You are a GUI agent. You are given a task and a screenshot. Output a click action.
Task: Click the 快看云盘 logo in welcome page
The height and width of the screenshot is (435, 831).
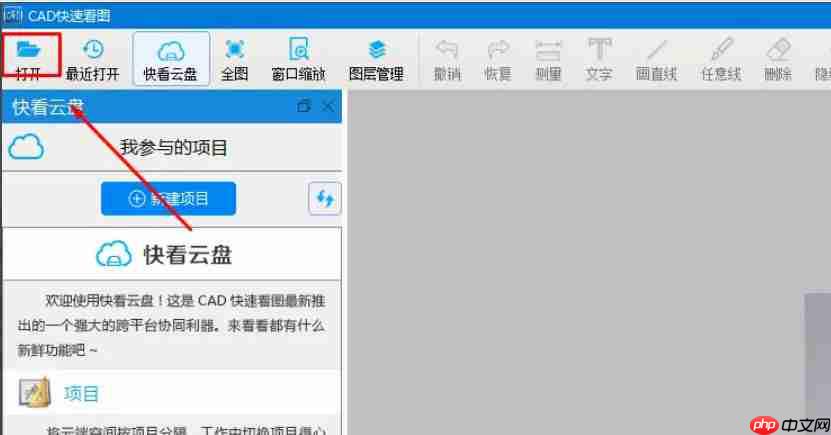pyautogui.click(x=114, y=254)
